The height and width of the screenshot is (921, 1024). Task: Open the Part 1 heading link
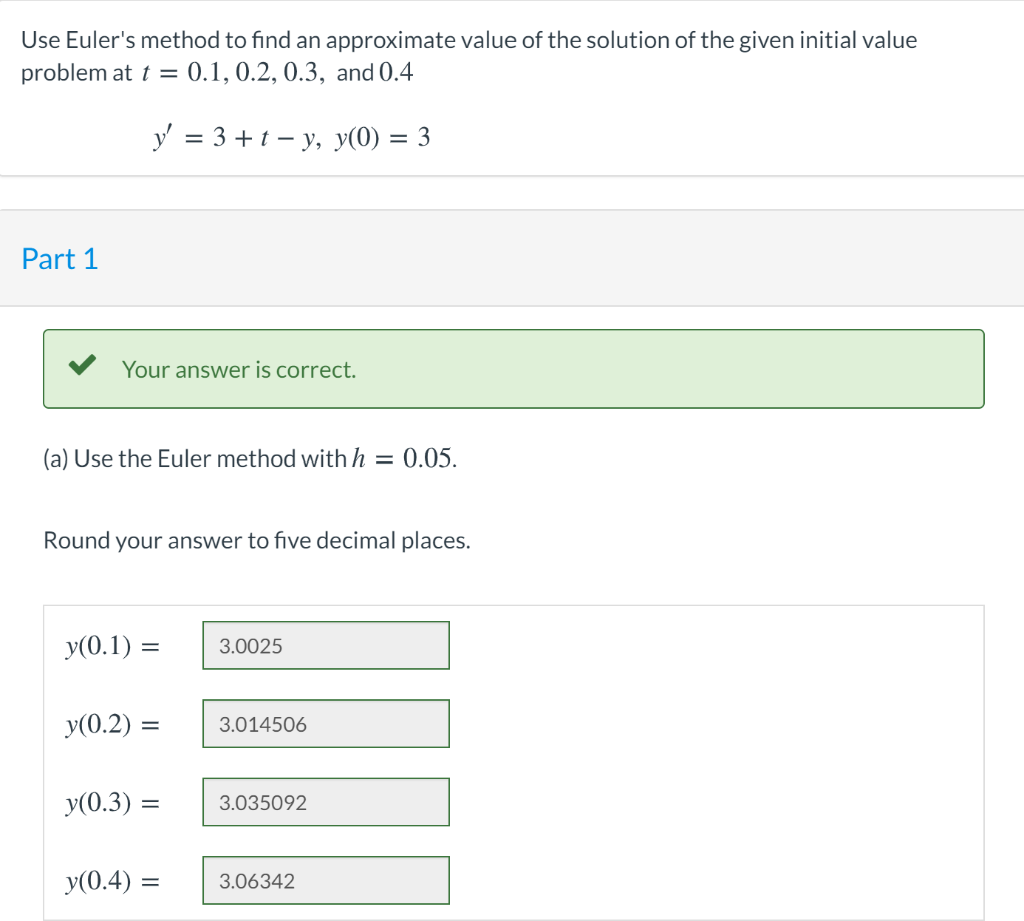pos(59,259)
